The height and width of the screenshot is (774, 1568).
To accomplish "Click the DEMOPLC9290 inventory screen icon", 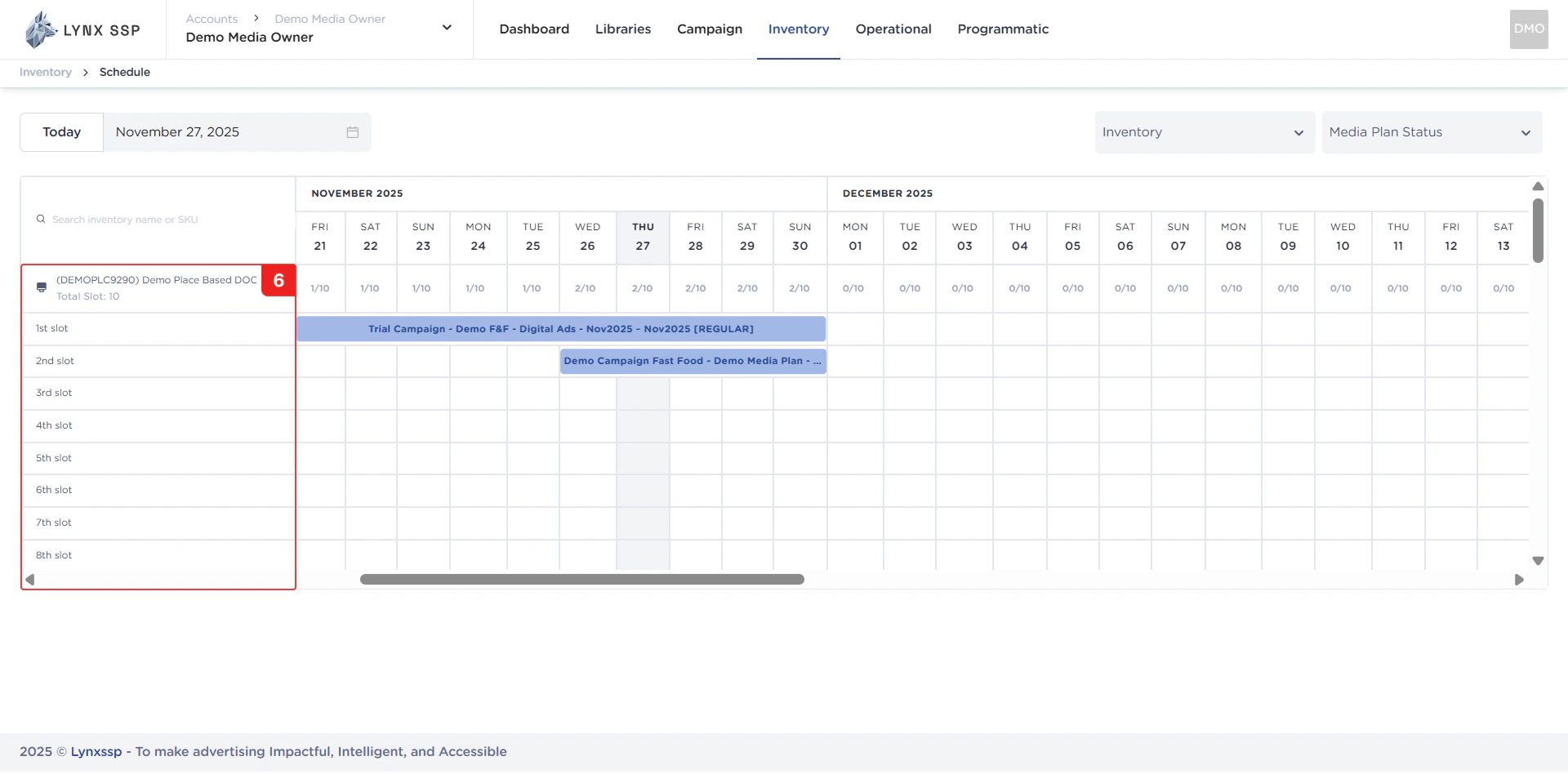I will click(42, 287).
